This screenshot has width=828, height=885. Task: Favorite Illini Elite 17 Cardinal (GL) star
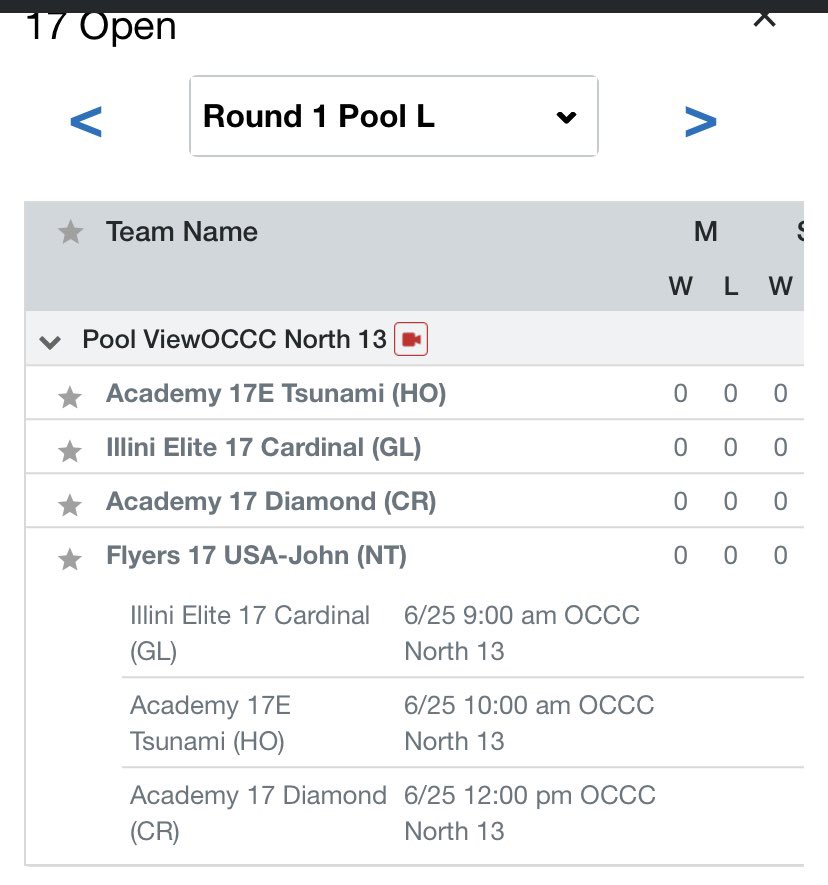coord(70,451)
